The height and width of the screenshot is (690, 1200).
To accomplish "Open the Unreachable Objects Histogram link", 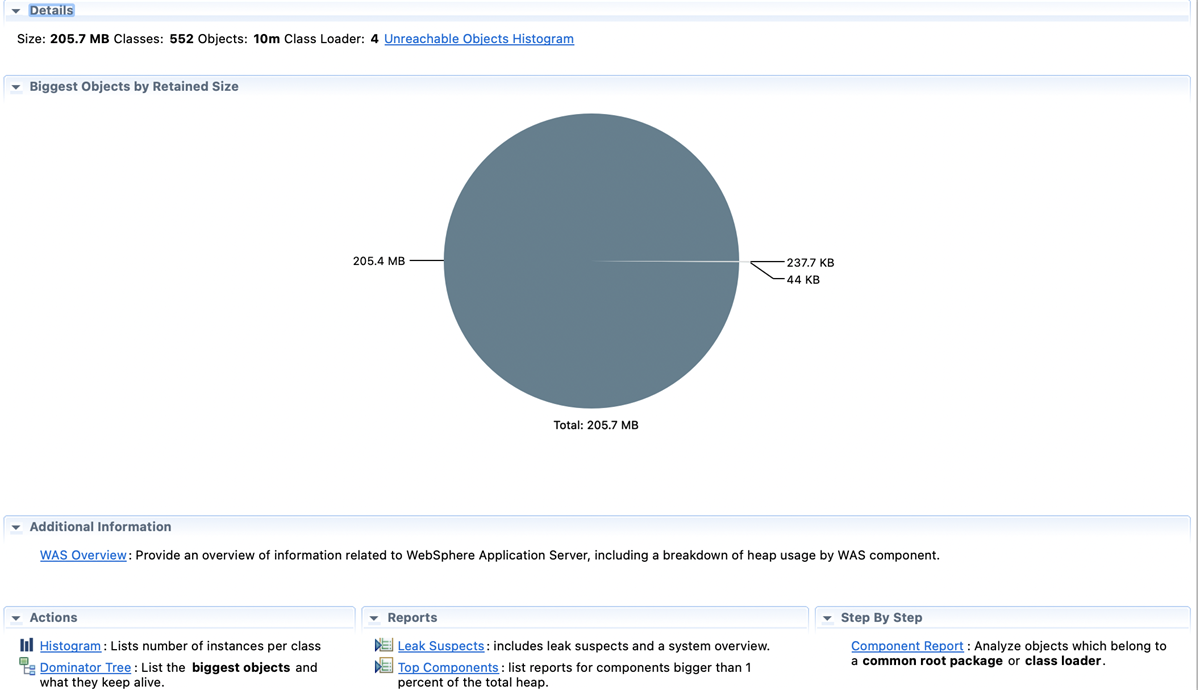I will 479,39.
